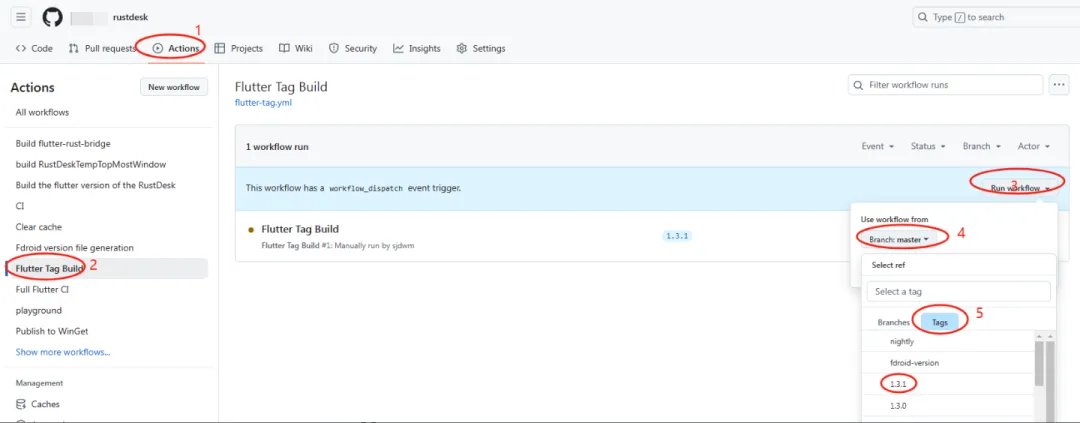Switch to the Code tab
The image size is (1080, 423).
point(34,48)
